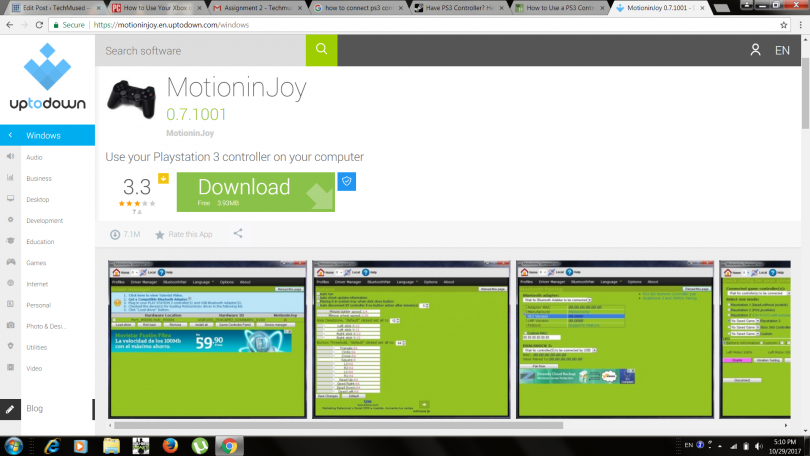Open Firefox from the taskbar
This screenshot has width=810, height=456.
[169, 445]
